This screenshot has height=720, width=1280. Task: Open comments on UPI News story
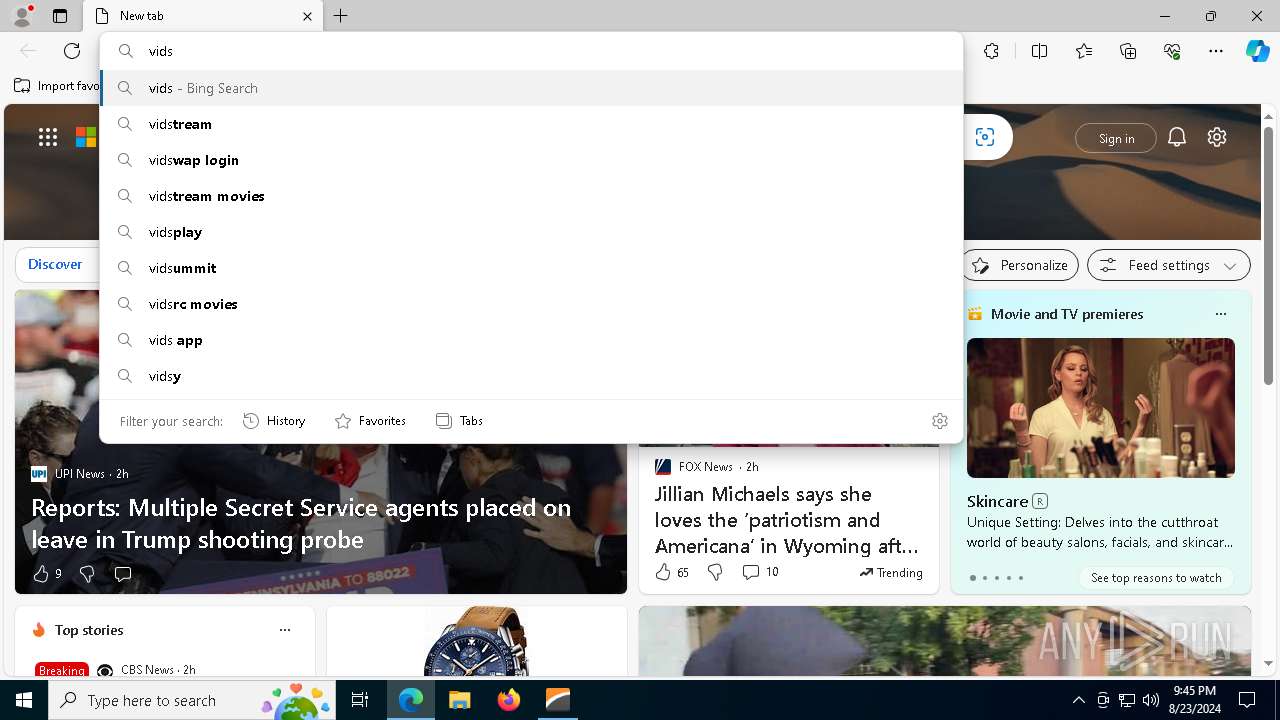click(123, 574)
